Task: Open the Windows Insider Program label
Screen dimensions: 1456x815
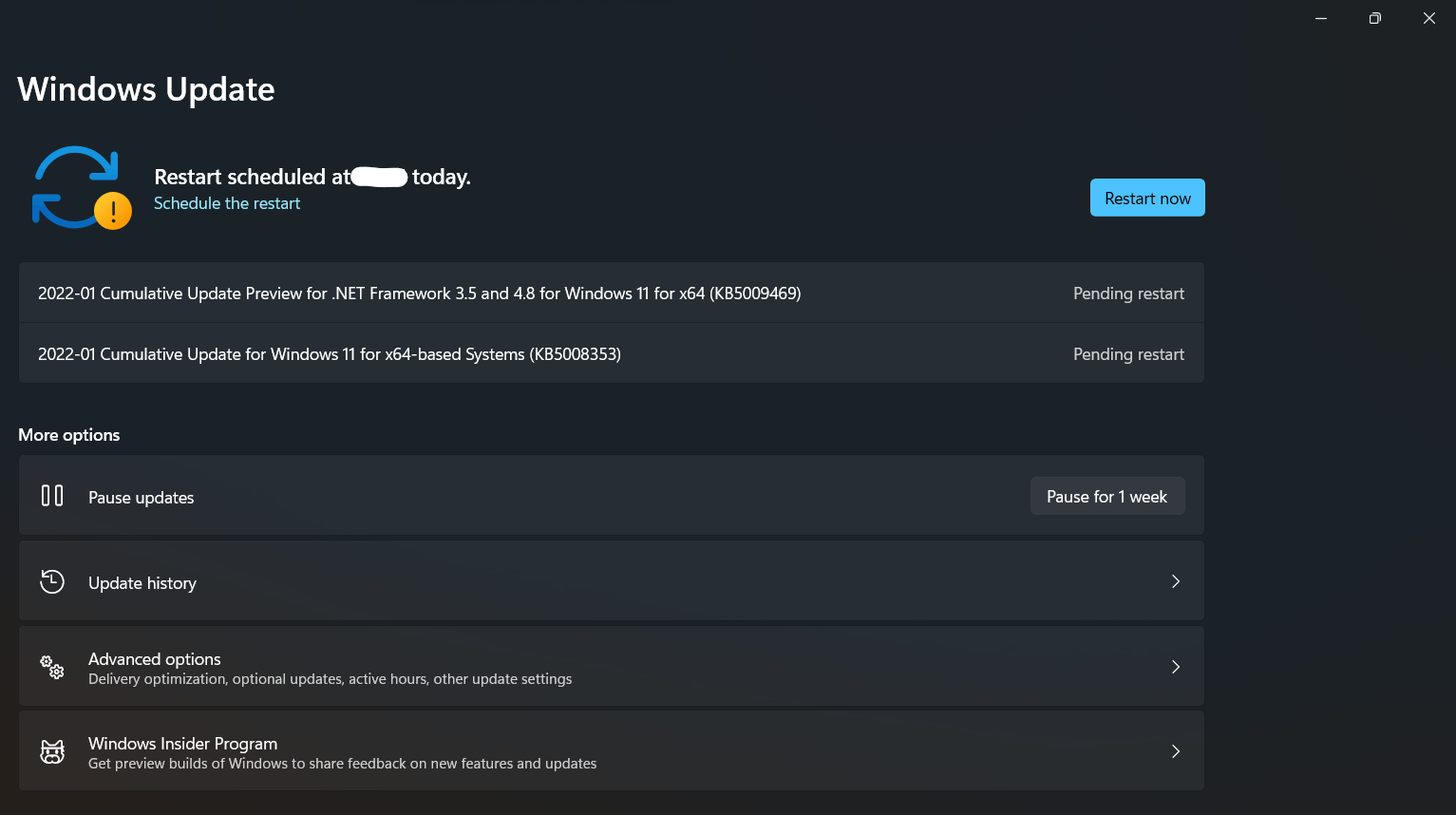Action: pos(183,743)
